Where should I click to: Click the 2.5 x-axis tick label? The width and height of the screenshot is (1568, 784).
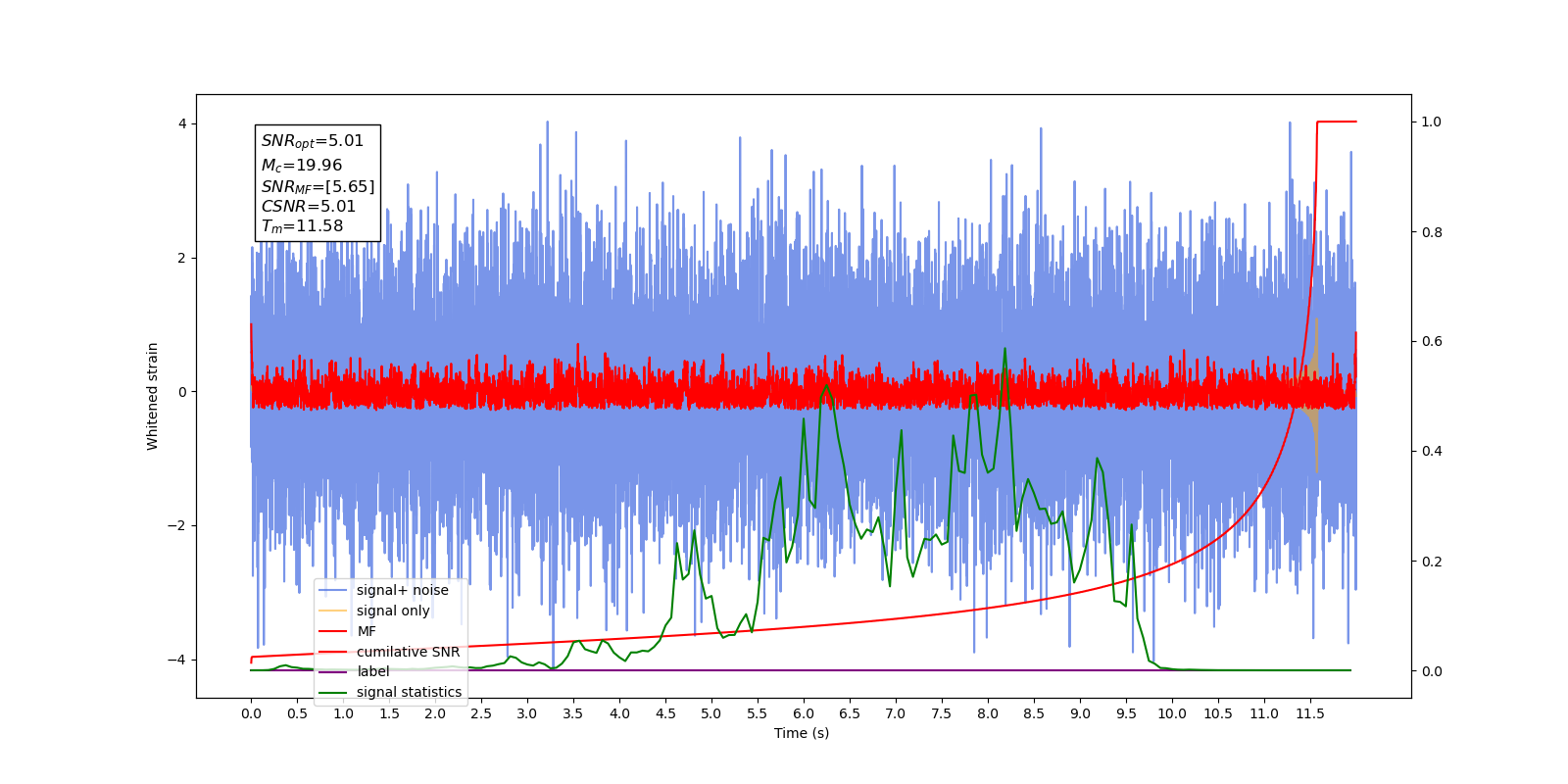[x=481, y=713]
